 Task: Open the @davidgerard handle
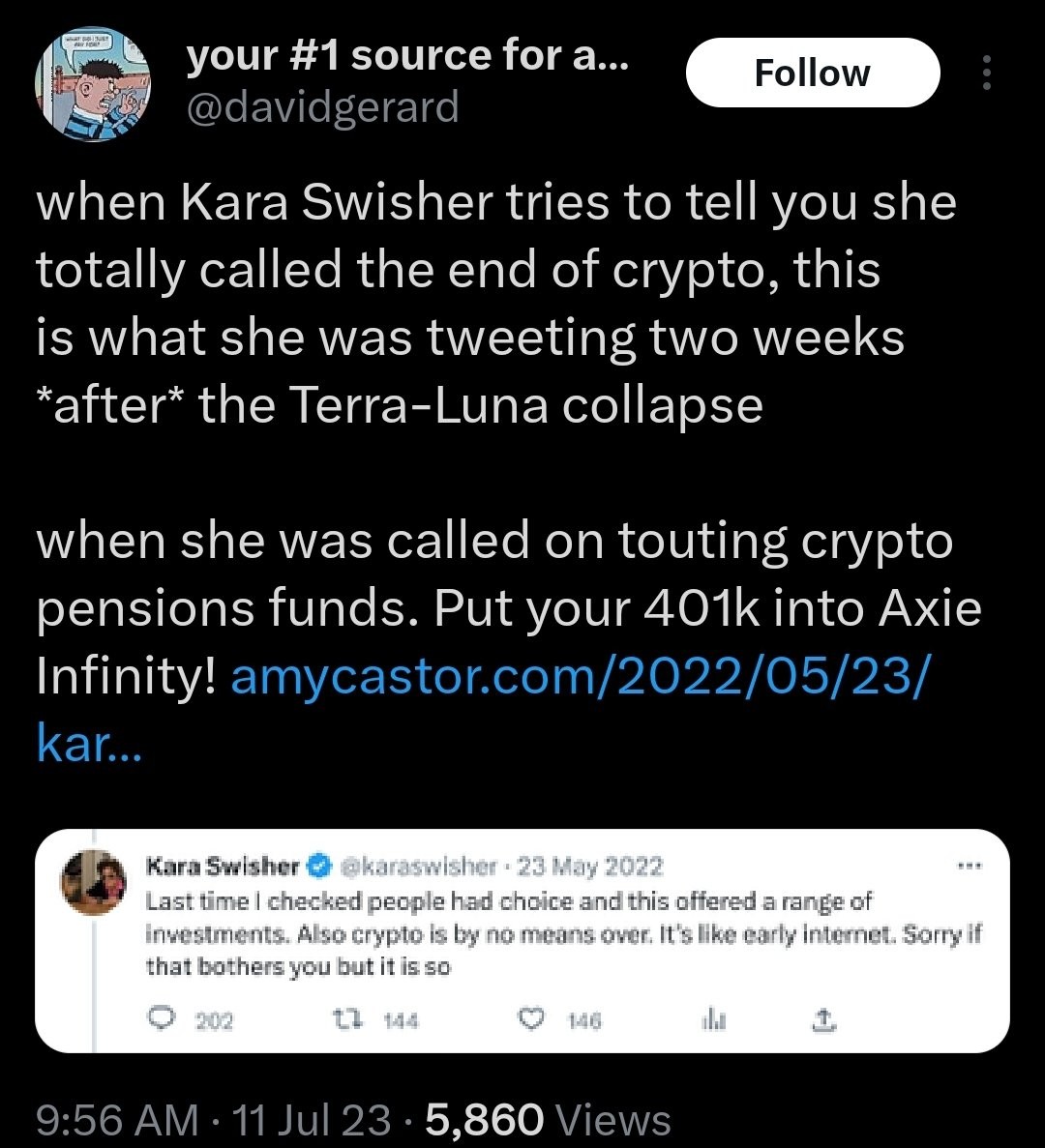click(x=323, y=107)
